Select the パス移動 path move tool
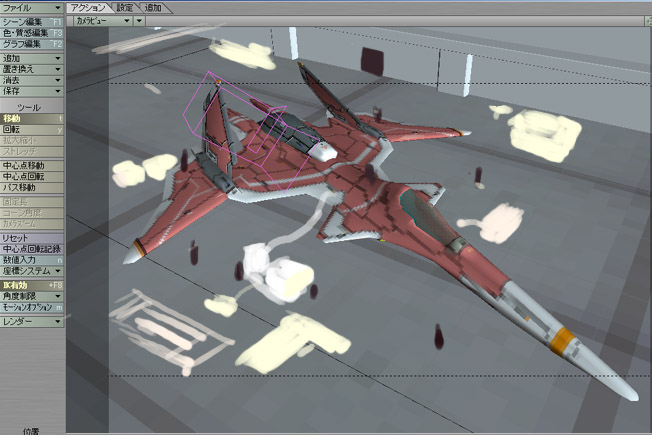This screenshot has width=652, height=435. [32, 187]
